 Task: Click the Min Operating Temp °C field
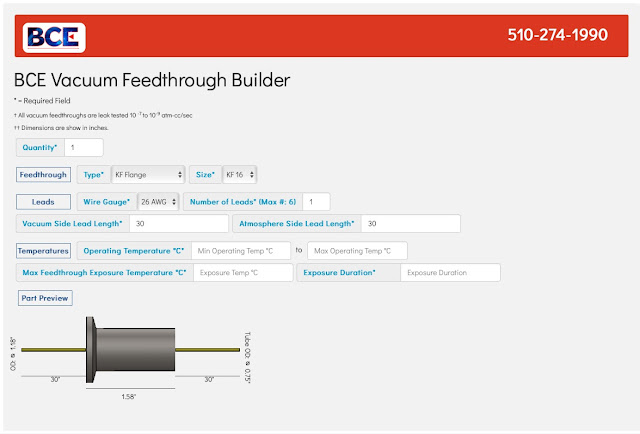[241, 251]
